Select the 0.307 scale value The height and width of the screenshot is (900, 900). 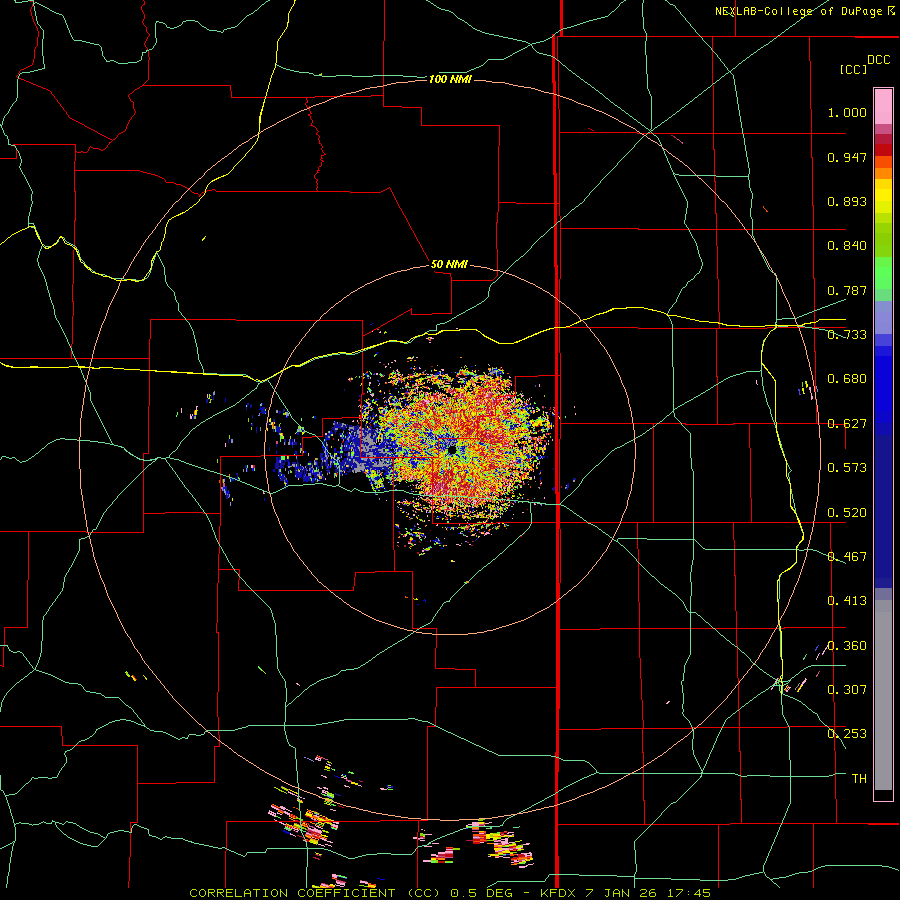847,690
